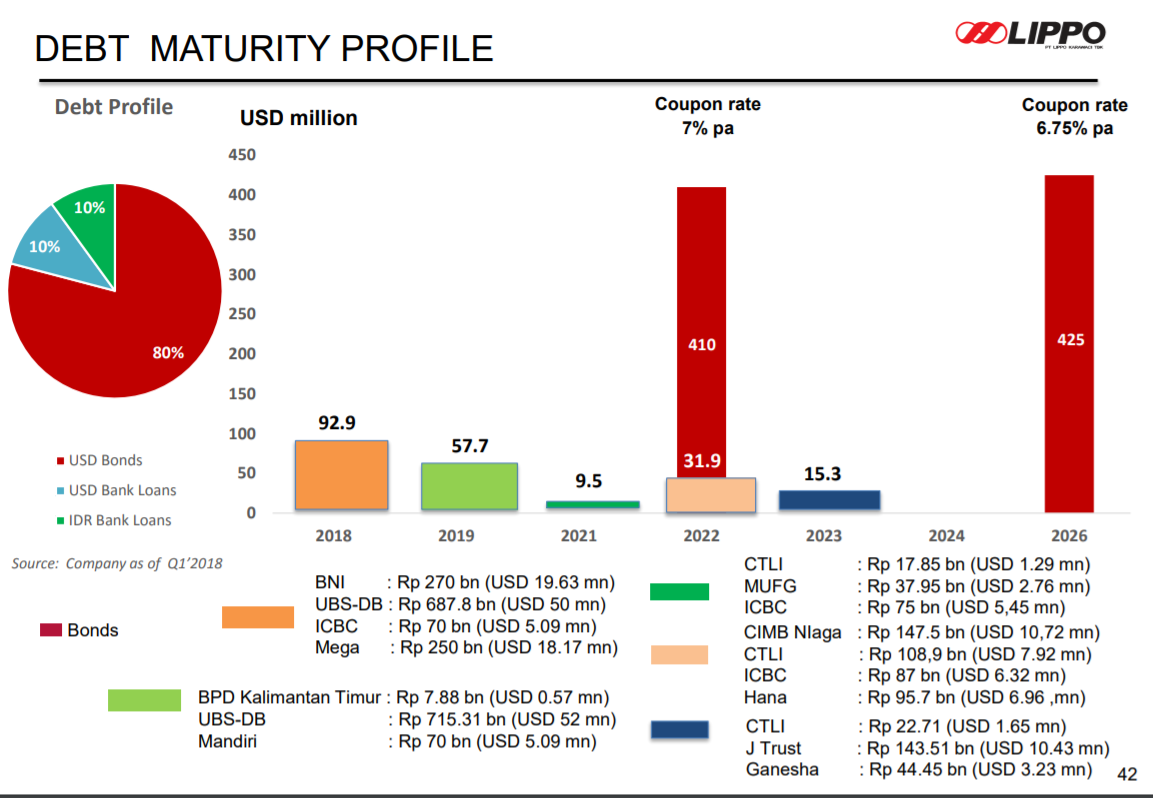The width and height of the screenshot is (1153, 798).
Task: Click the CIMB Niaga Rp 147.5 bn entry
Action: click(x=922, y=633)
